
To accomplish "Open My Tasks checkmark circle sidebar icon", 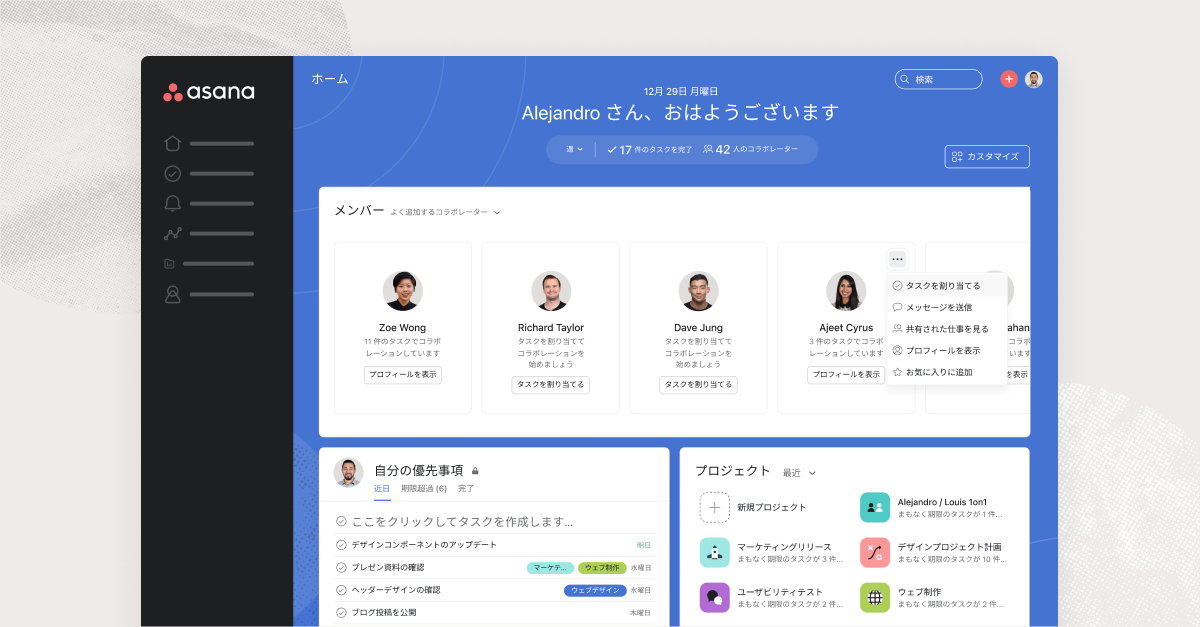I will [173, 173].
